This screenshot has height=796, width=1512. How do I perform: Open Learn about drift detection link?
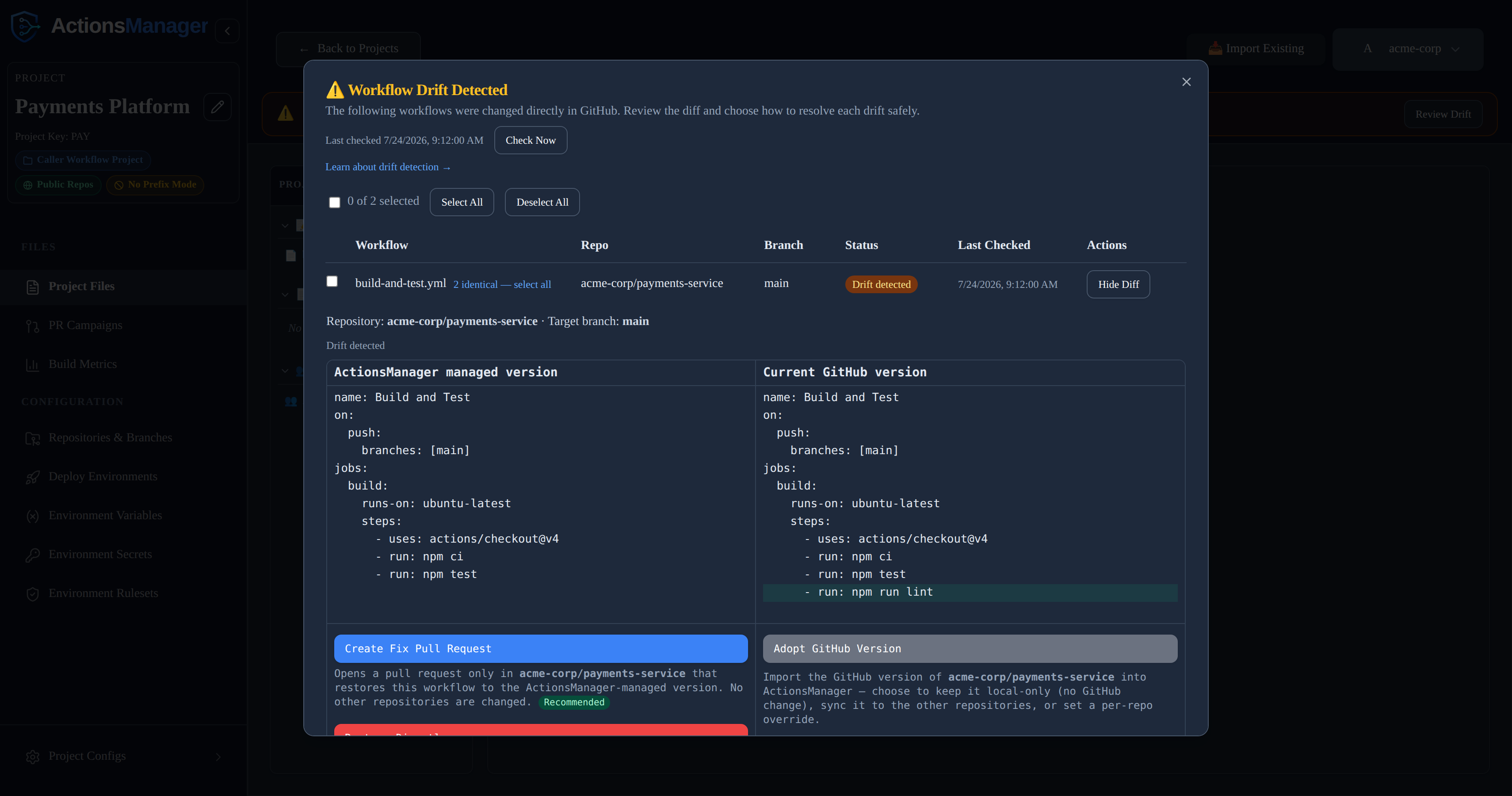point(388,167)
